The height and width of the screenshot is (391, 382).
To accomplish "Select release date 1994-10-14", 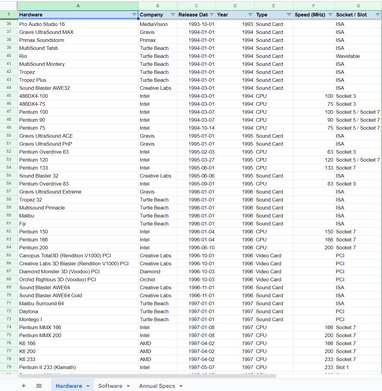I will click(196, 128).
